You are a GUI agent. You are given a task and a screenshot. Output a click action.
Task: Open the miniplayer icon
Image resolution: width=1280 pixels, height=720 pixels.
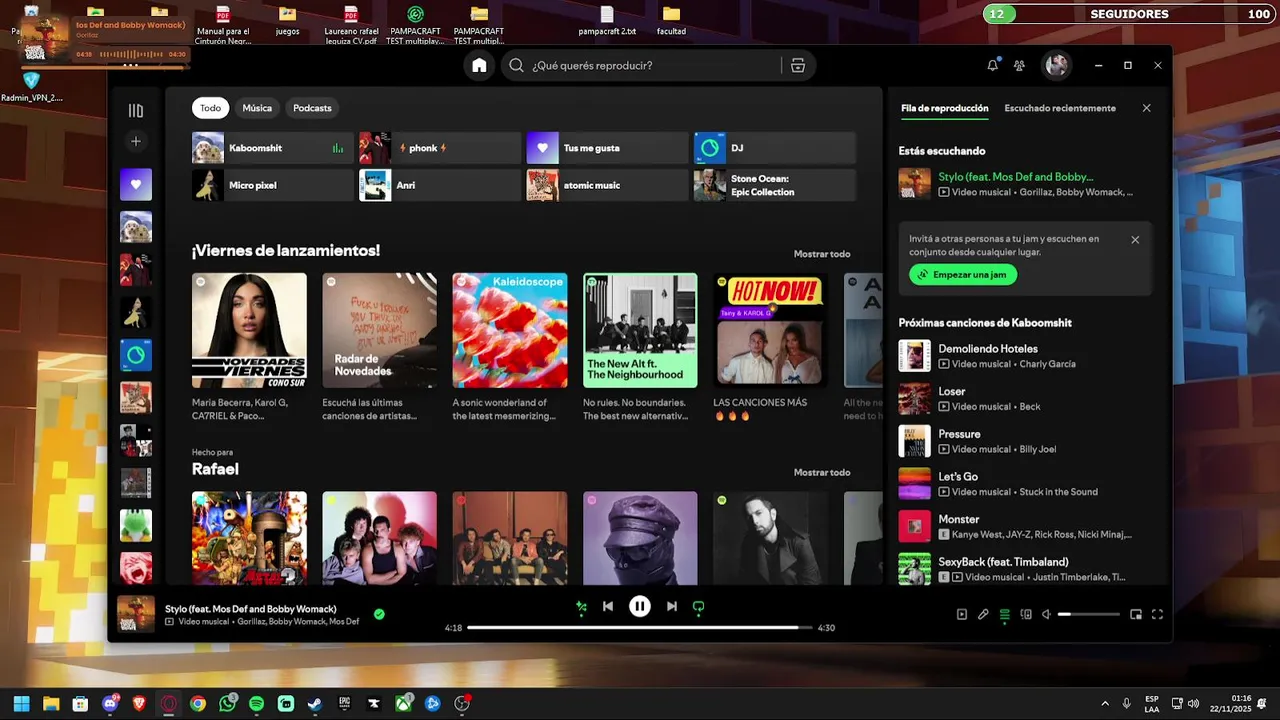1136,615
